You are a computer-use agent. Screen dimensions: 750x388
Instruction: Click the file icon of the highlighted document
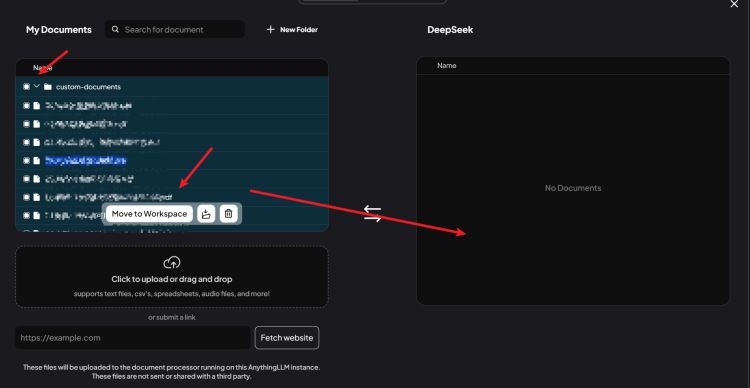(37, 161)
